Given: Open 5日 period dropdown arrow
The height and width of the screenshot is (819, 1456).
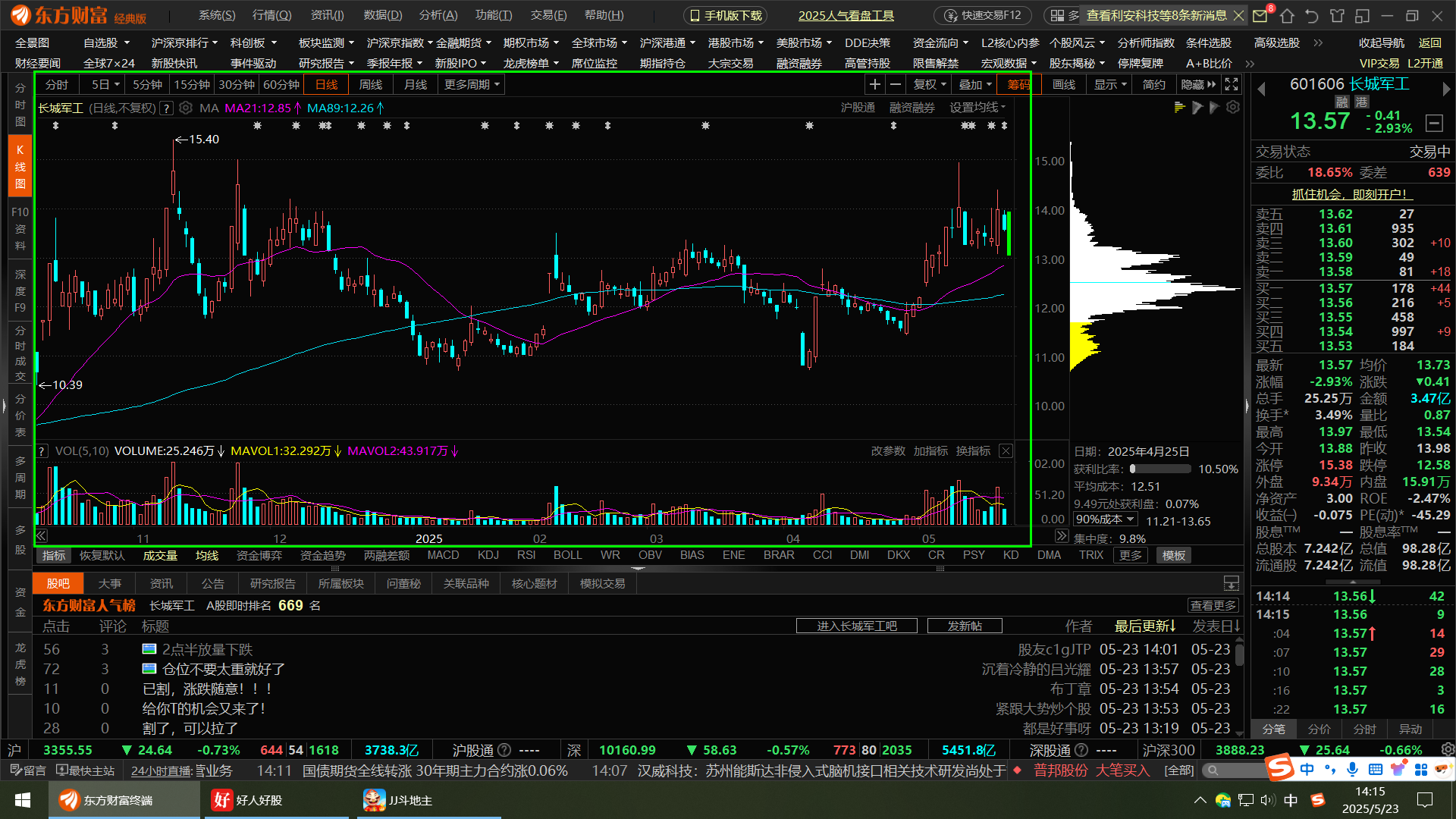Looking at the screenshot, I should pos(117,85).
